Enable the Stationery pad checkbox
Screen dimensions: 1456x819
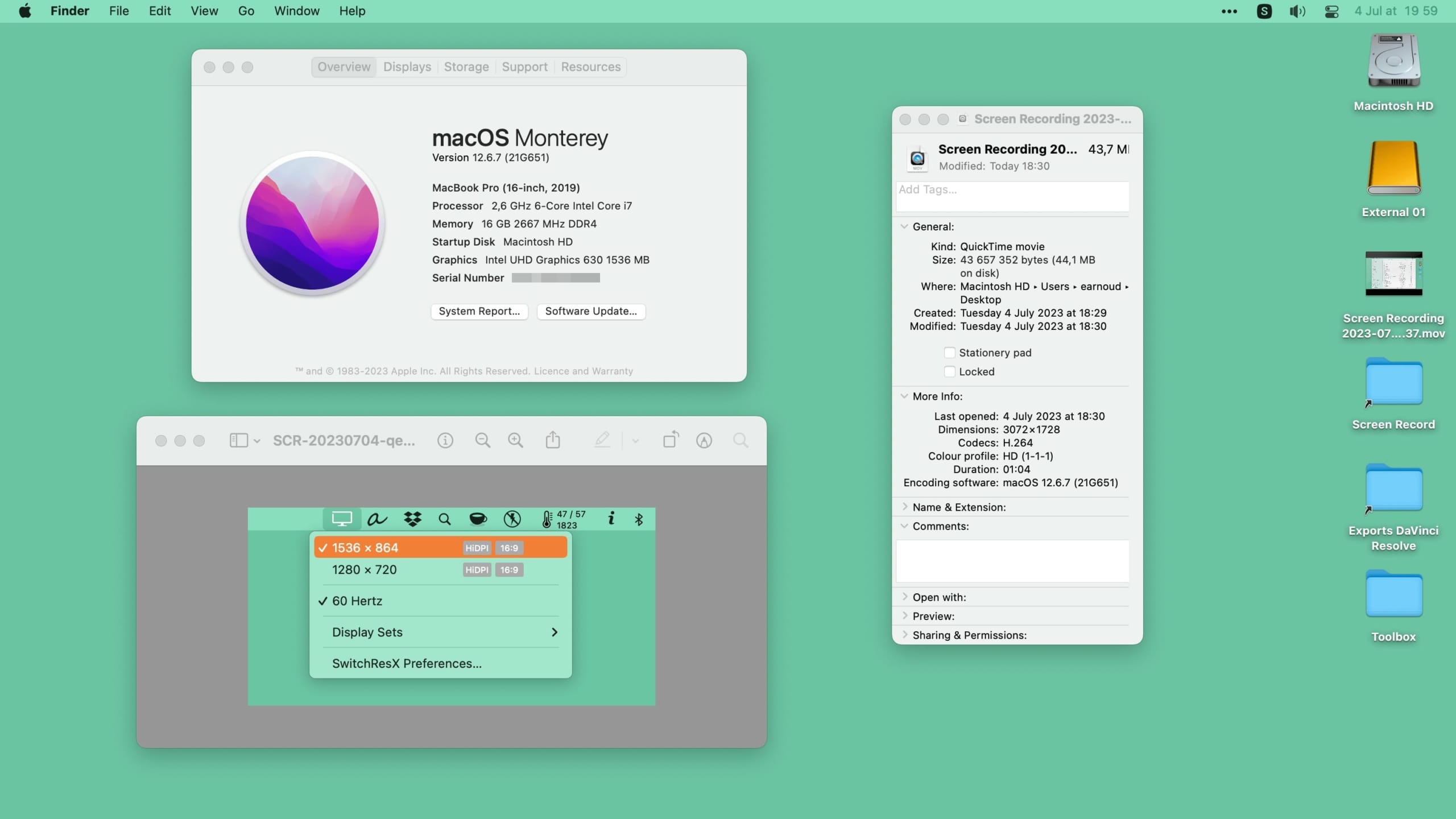click(x=949, y=353)
